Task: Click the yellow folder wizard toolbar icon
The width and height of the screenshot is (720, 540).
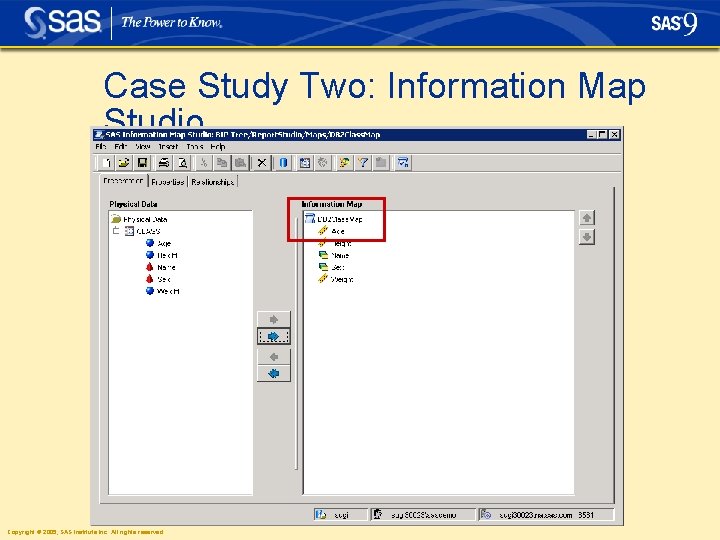Action: point(344,163)
